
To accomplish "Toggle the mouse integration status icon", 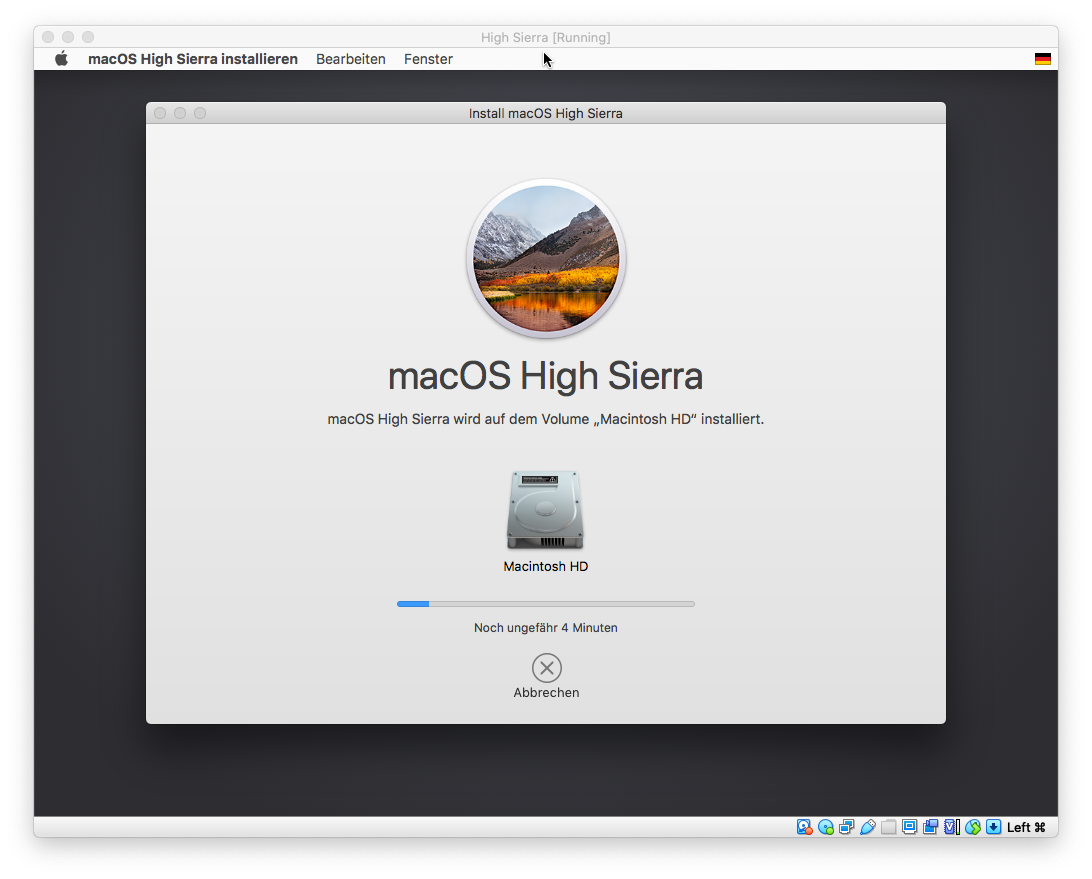I will click(973, 827).
